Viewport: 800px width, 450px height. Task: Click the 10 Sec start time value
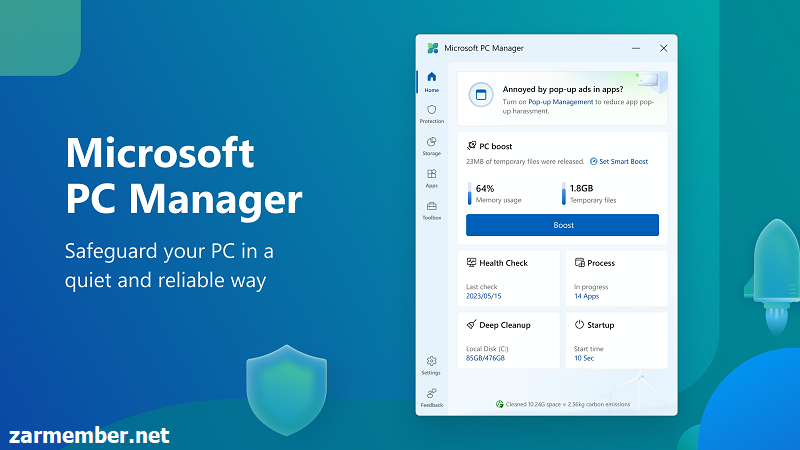(x=584, y=358)
